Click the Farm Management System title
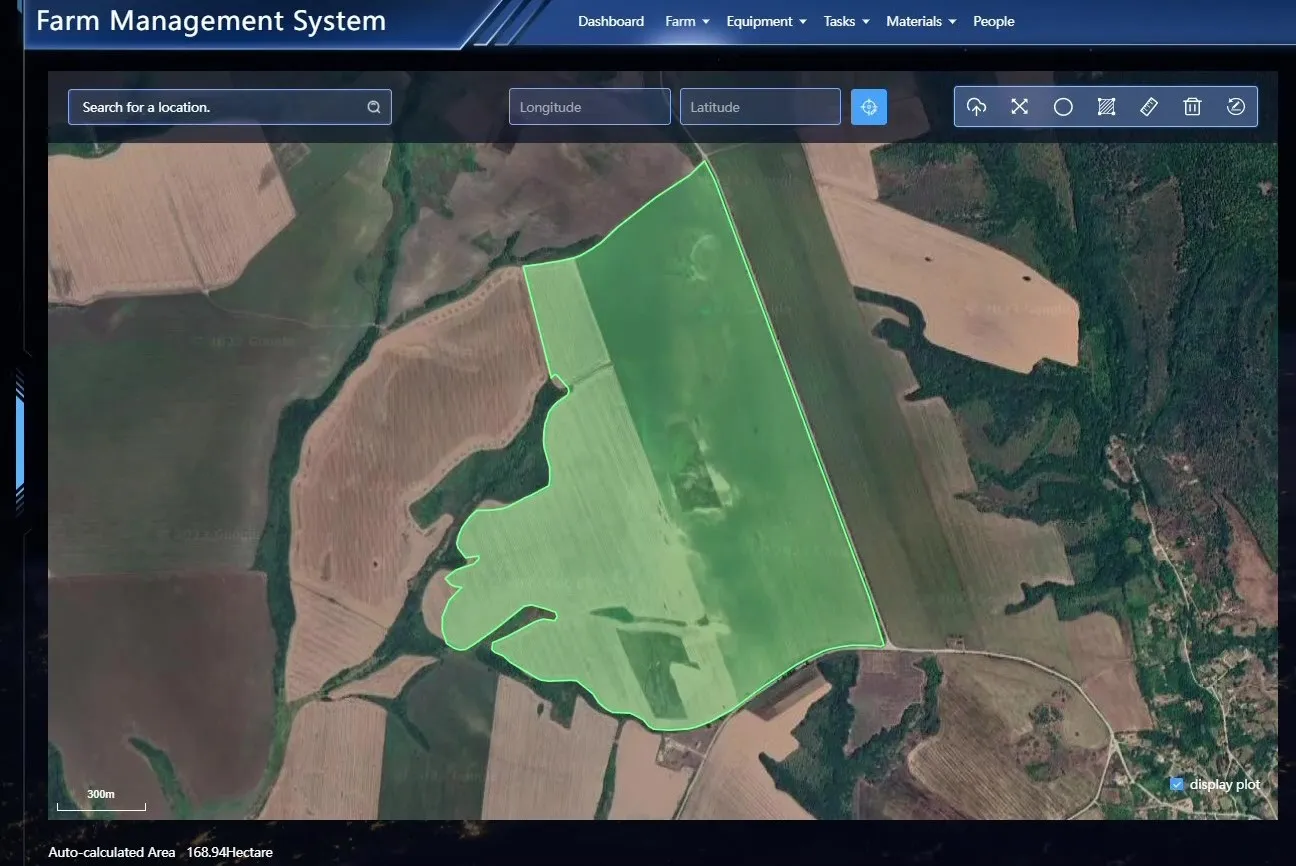The width and height of the screenshot is (1296, 866). [x=211, y=21]
